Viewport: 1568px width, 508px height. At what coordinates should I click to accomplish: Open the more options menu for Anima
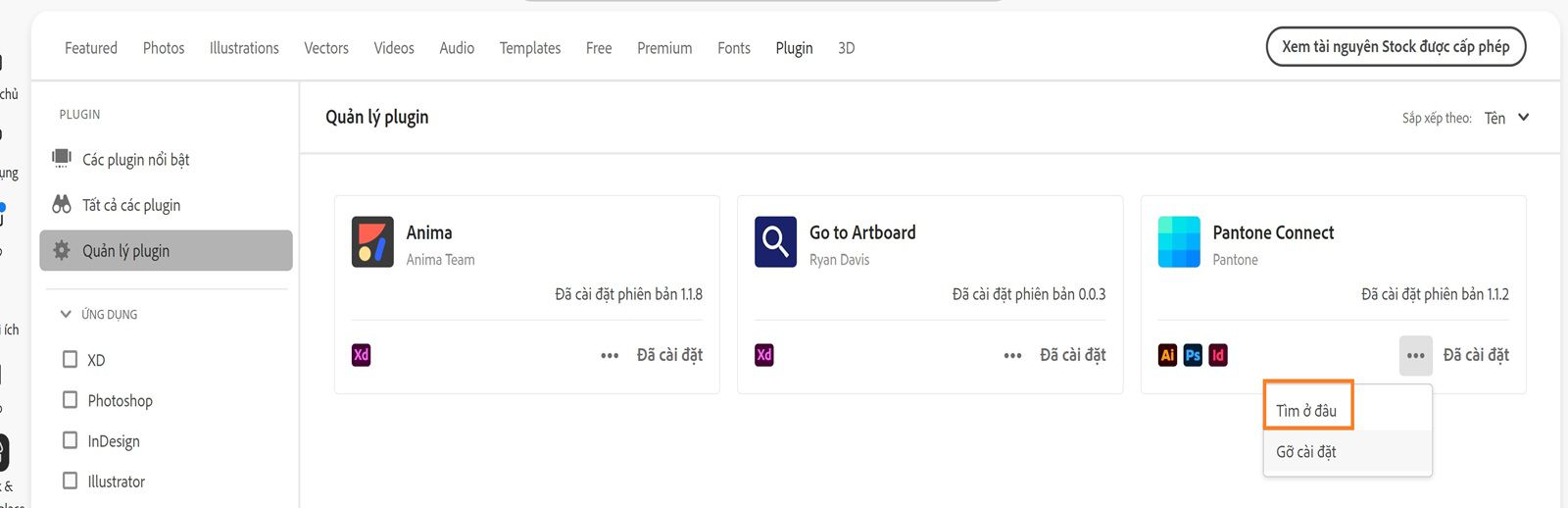pos(610,355)
